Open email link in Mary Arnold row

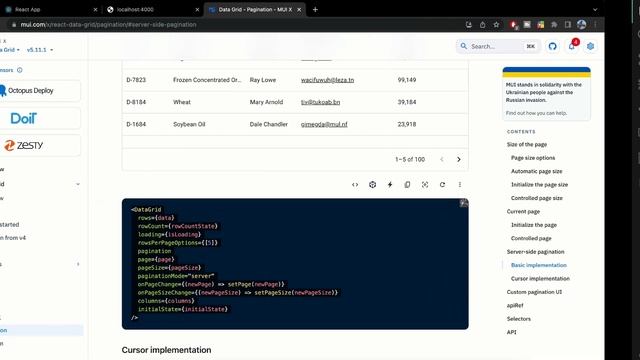(320, 102)
